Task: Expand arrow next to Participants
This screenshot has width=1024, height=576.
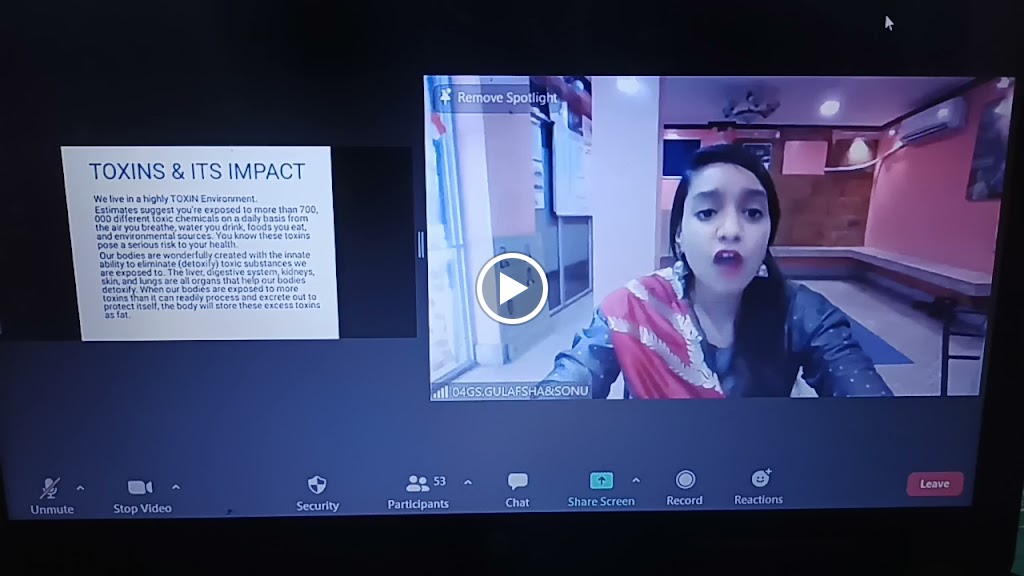Action: pyautogui.click(x=468, y=483)
